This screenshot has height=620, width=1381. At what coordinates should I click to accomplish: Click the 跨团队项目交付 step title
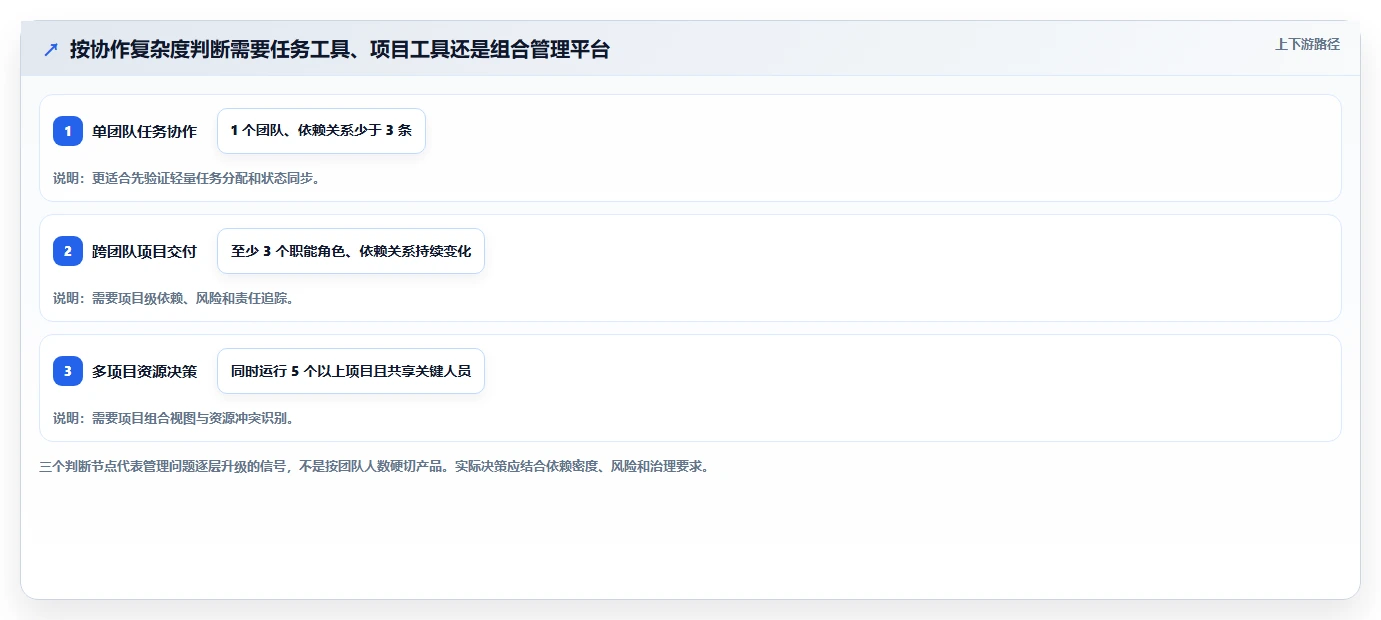click(x=144, y=251)
